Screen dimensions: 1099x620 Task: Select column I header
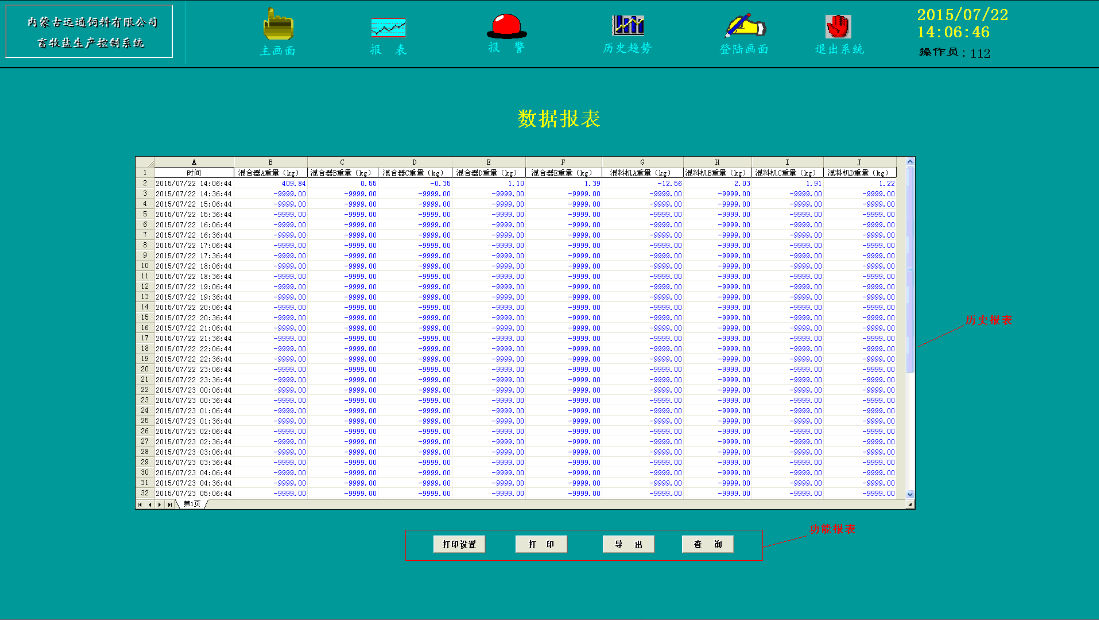pos(788,162)
